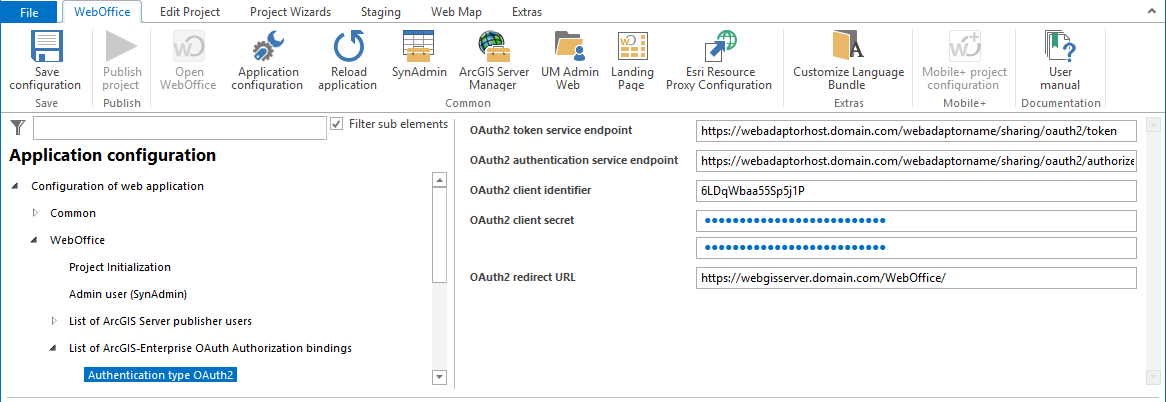Image resolution: width=1166 pixels, height=402 pixels.
Task: Click the tree panel scrollbar thumb
Action: (x=439, y=236)
